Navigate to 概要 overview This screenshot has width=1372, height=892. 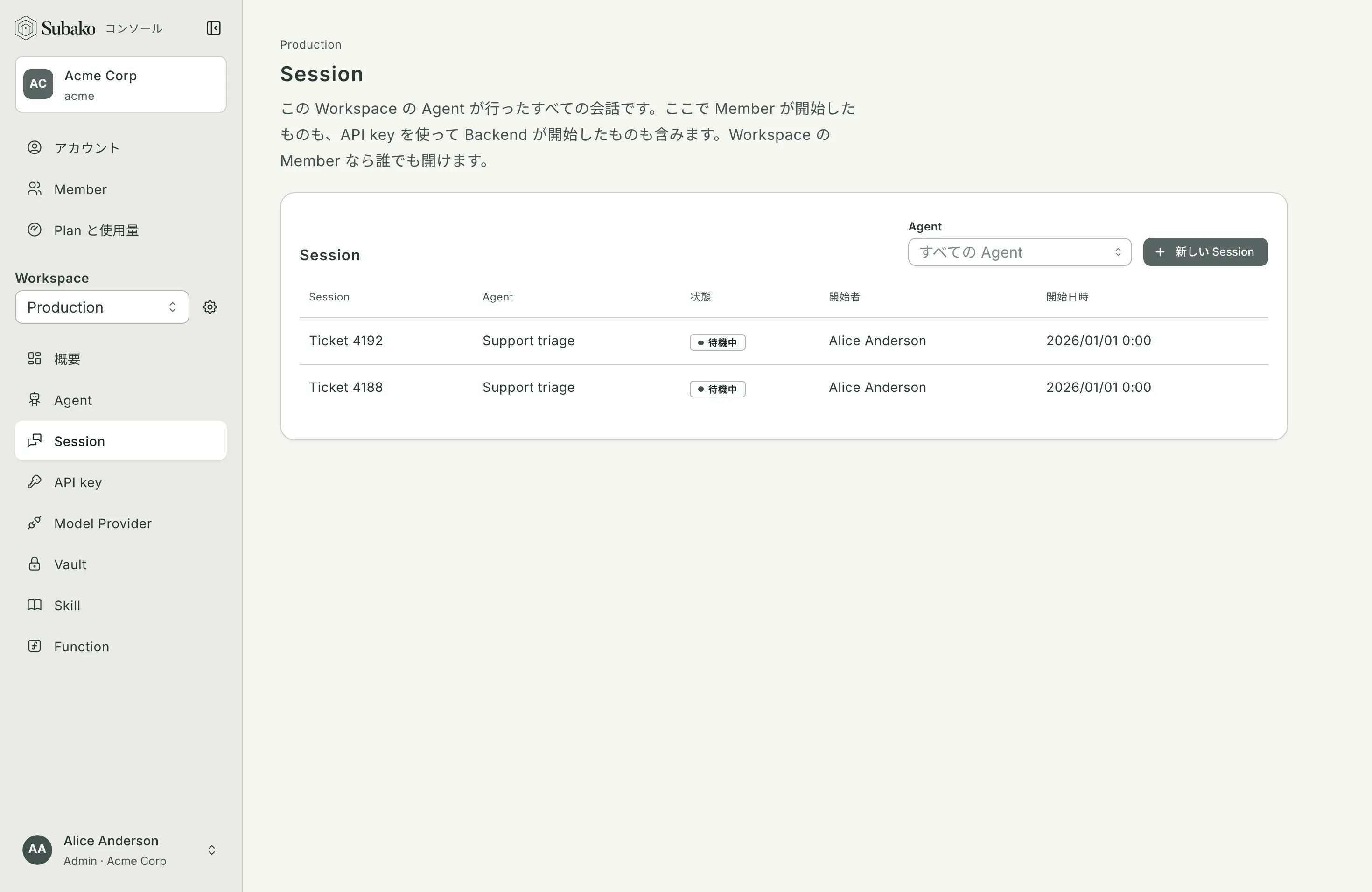click(120, 358)
